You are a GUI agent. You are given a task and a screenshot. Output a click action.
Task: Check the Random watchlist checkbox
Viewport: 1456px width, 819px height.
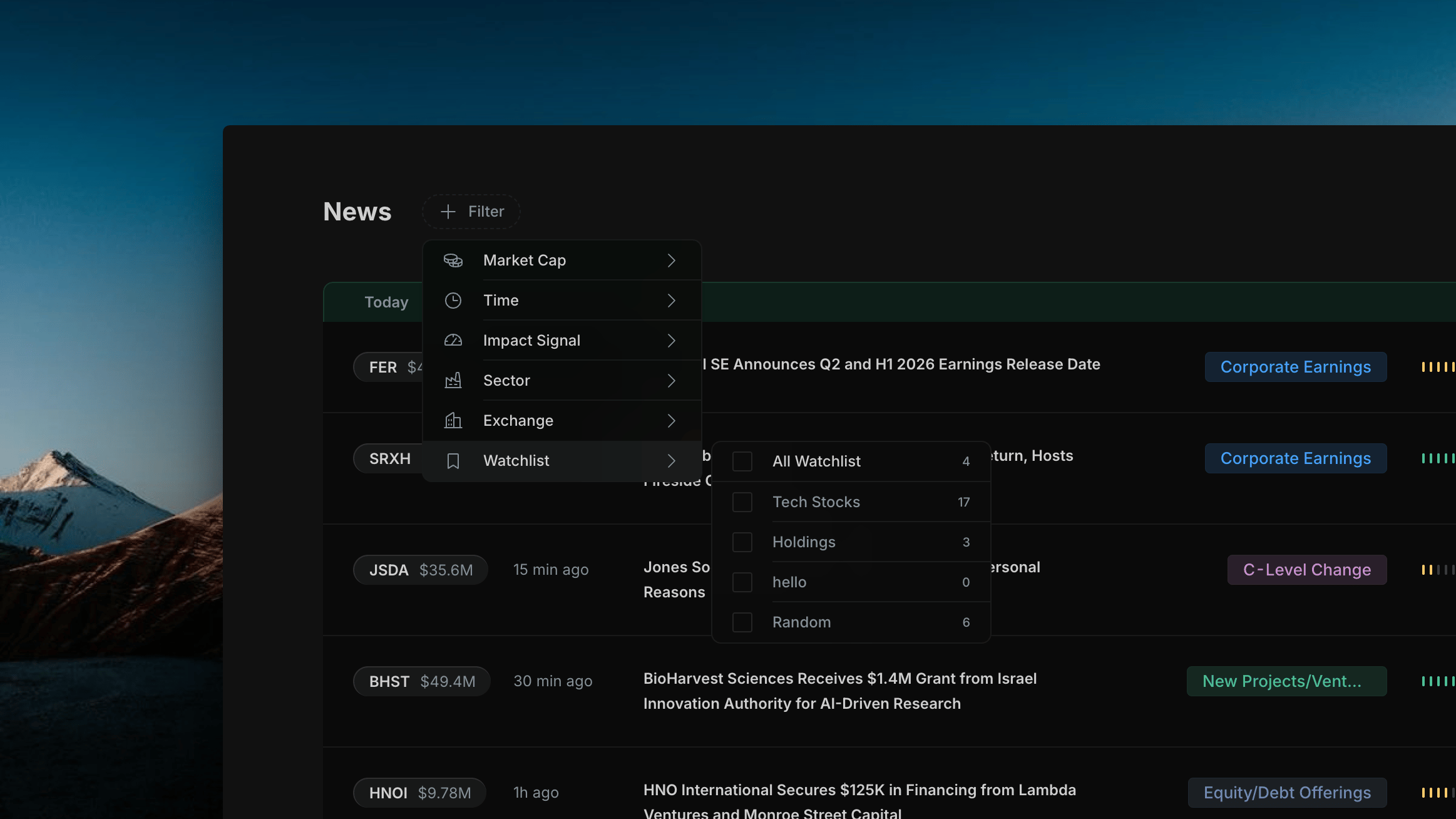click(x=742, y=622)
